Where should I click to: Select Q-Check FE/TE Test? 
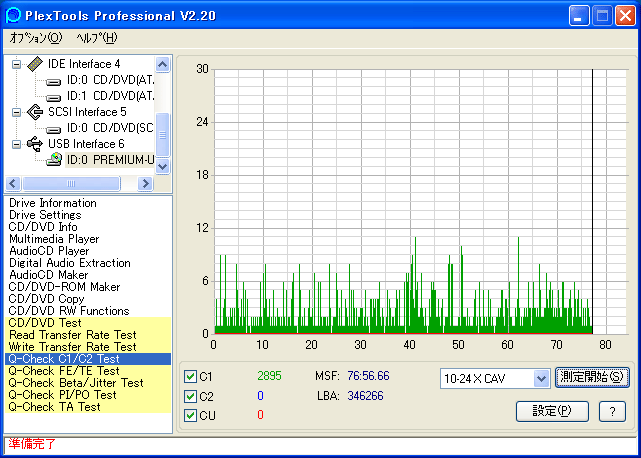click(88, 371)
